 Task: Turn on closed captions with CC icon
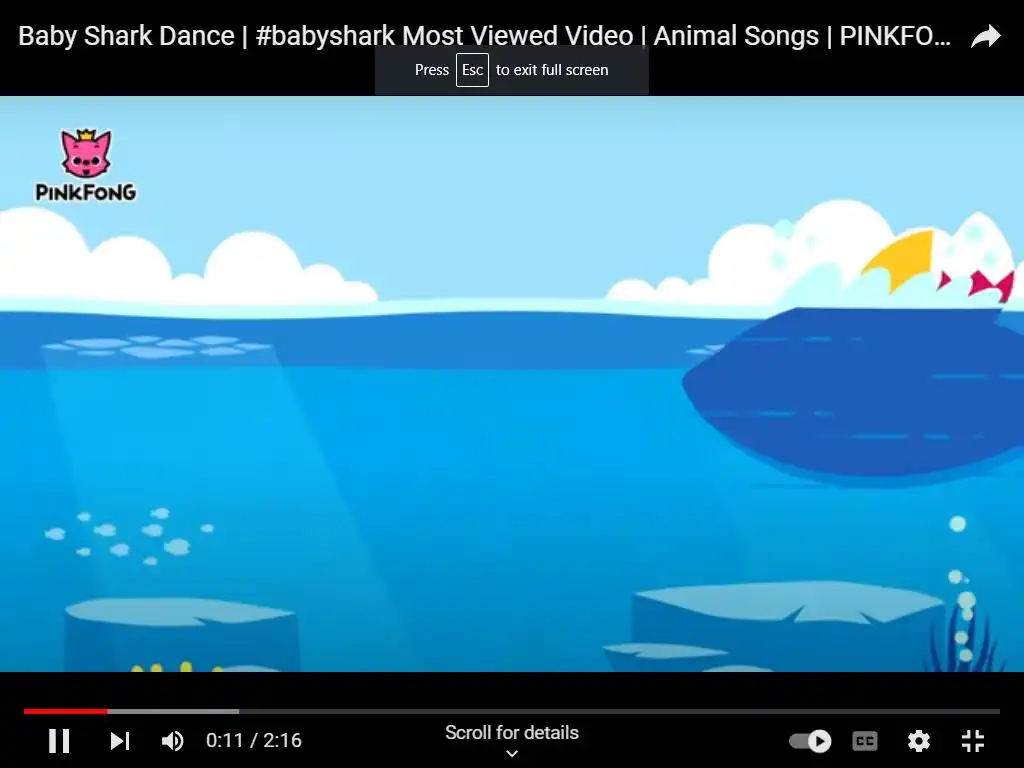865,741
